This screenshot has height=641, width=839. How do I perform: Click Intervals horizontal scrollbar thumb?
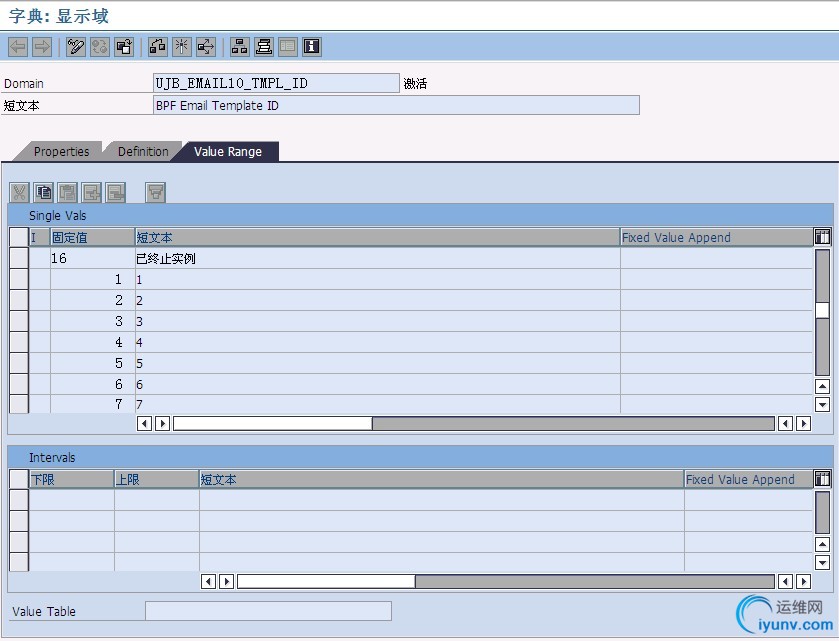pyautogui.click(x=326, y=581)
